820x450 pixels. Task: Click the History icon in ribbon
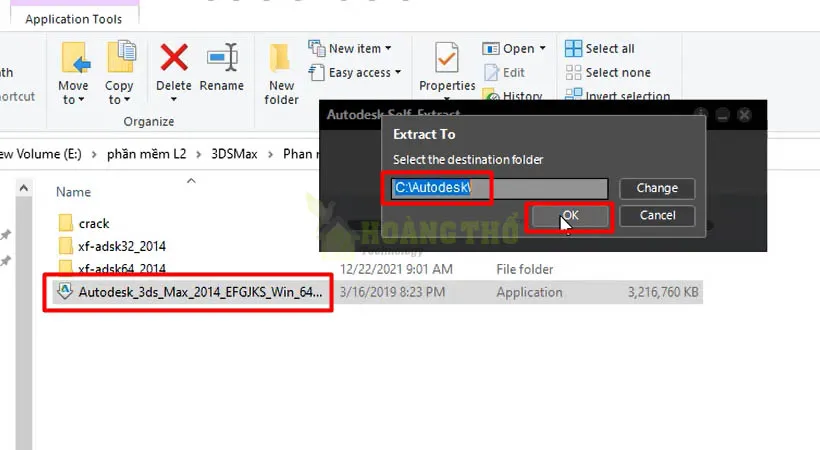[x=491, y=95]
